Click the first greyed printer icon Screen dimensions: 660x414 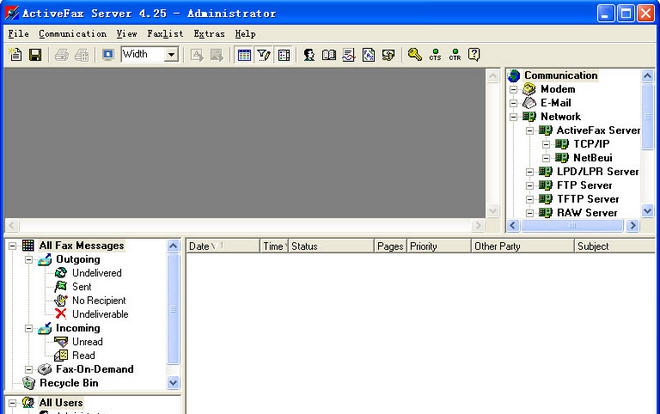(61, 55)
